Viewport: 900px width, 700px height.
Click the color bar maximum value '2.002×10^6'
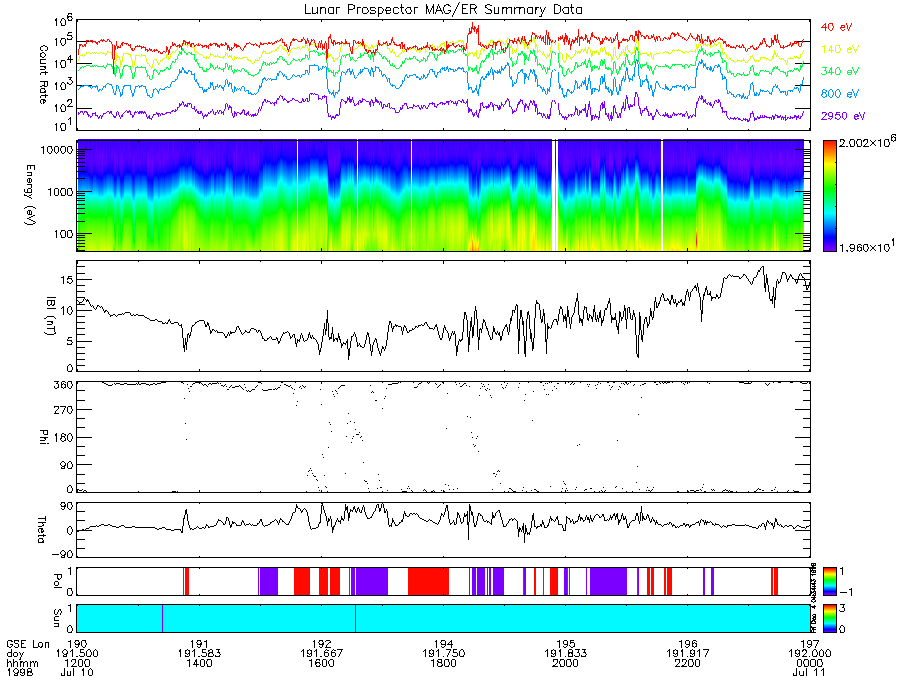click(867, 142)
